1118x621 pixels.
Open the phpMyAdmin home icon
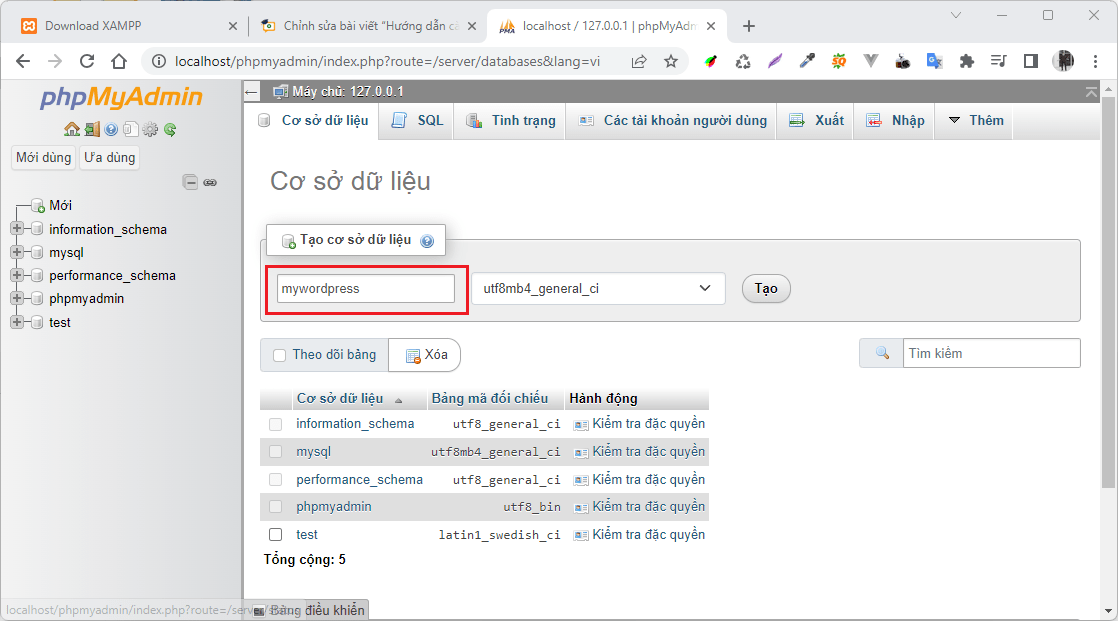coord(71,129)
